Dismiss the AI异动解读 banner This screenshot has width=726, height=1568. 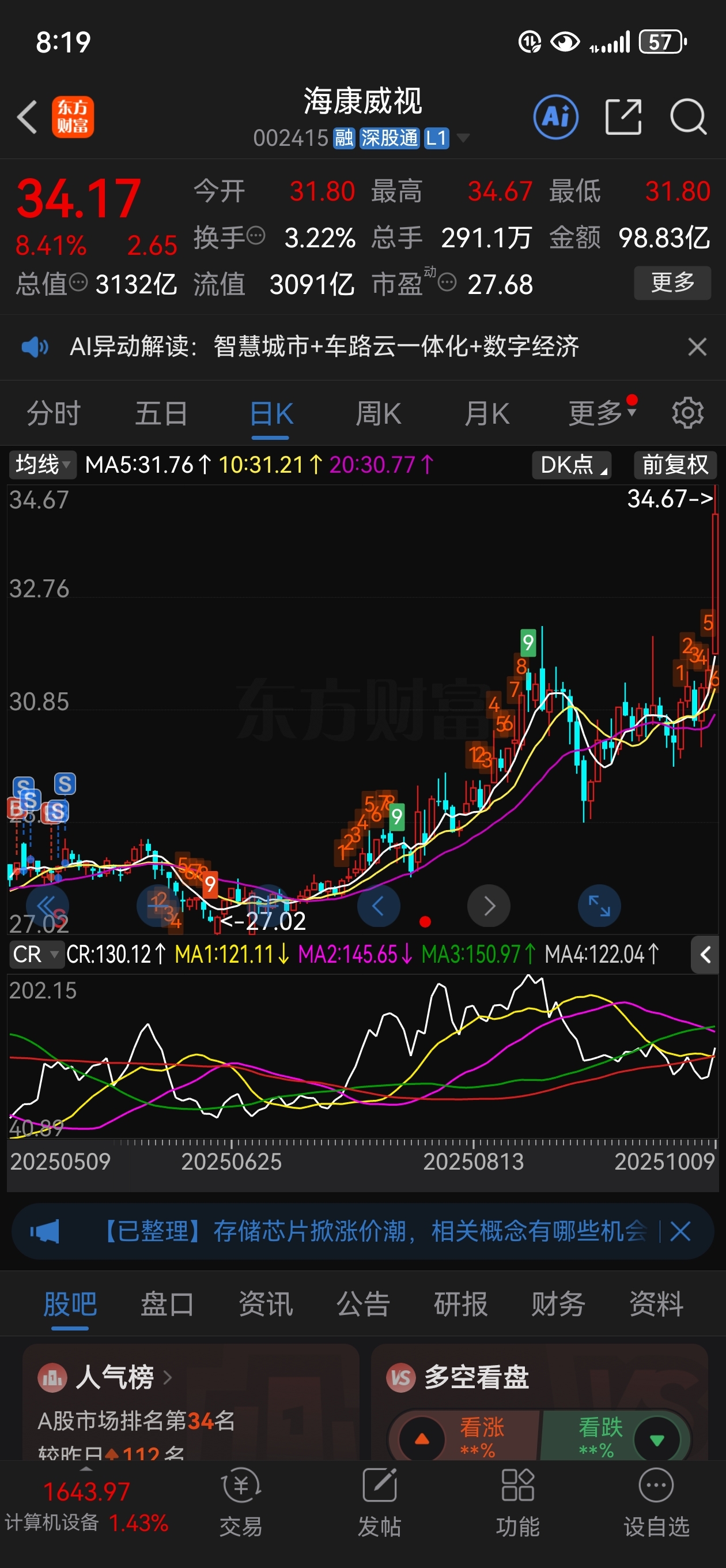tap(697, 347)
